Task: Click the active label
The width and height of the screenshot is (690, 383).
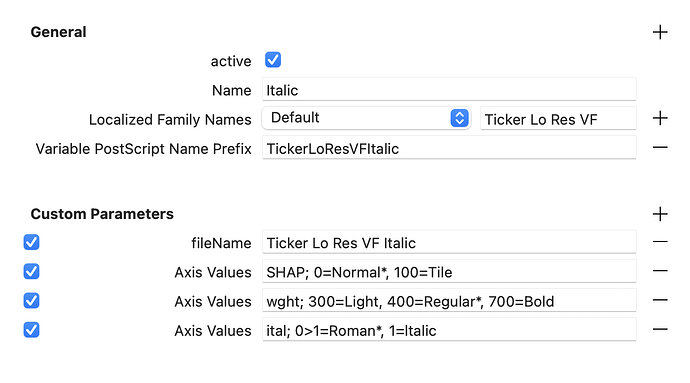Action: tap(231, 61)
